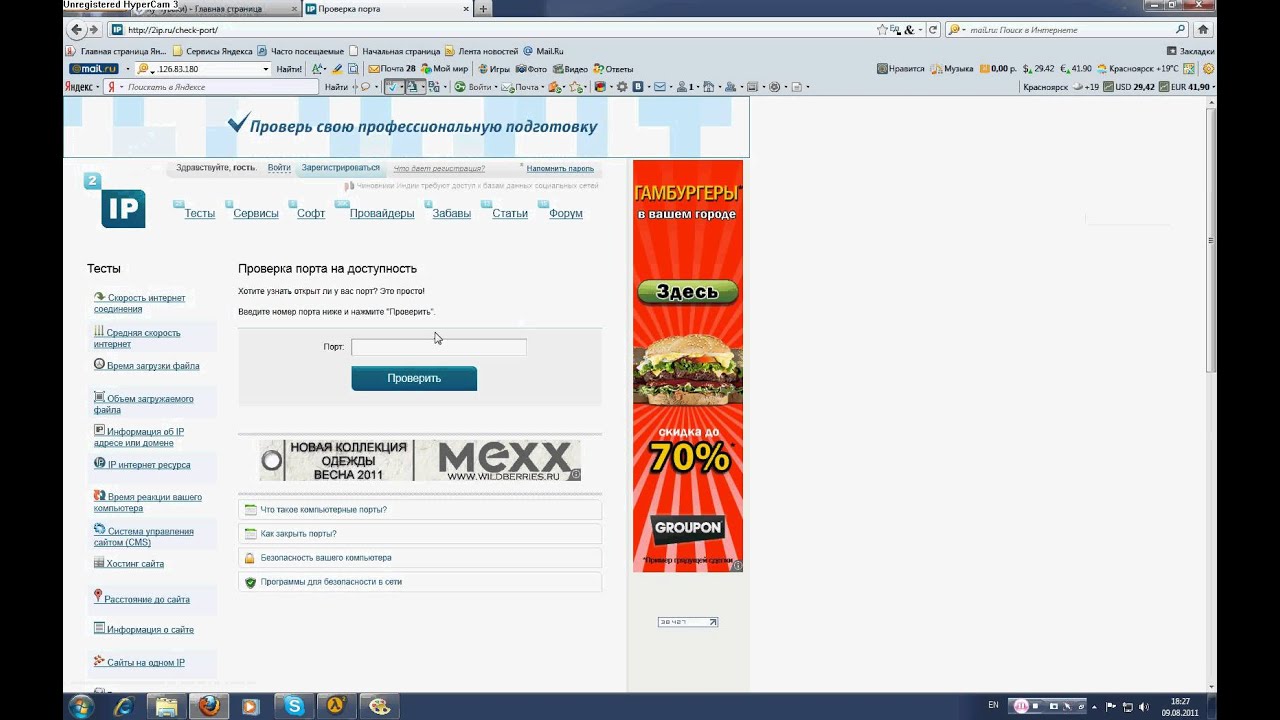Open the 'Лента новостей' bookmark
The width and height of the screenshot is (1280, 720).
[481, 51]
